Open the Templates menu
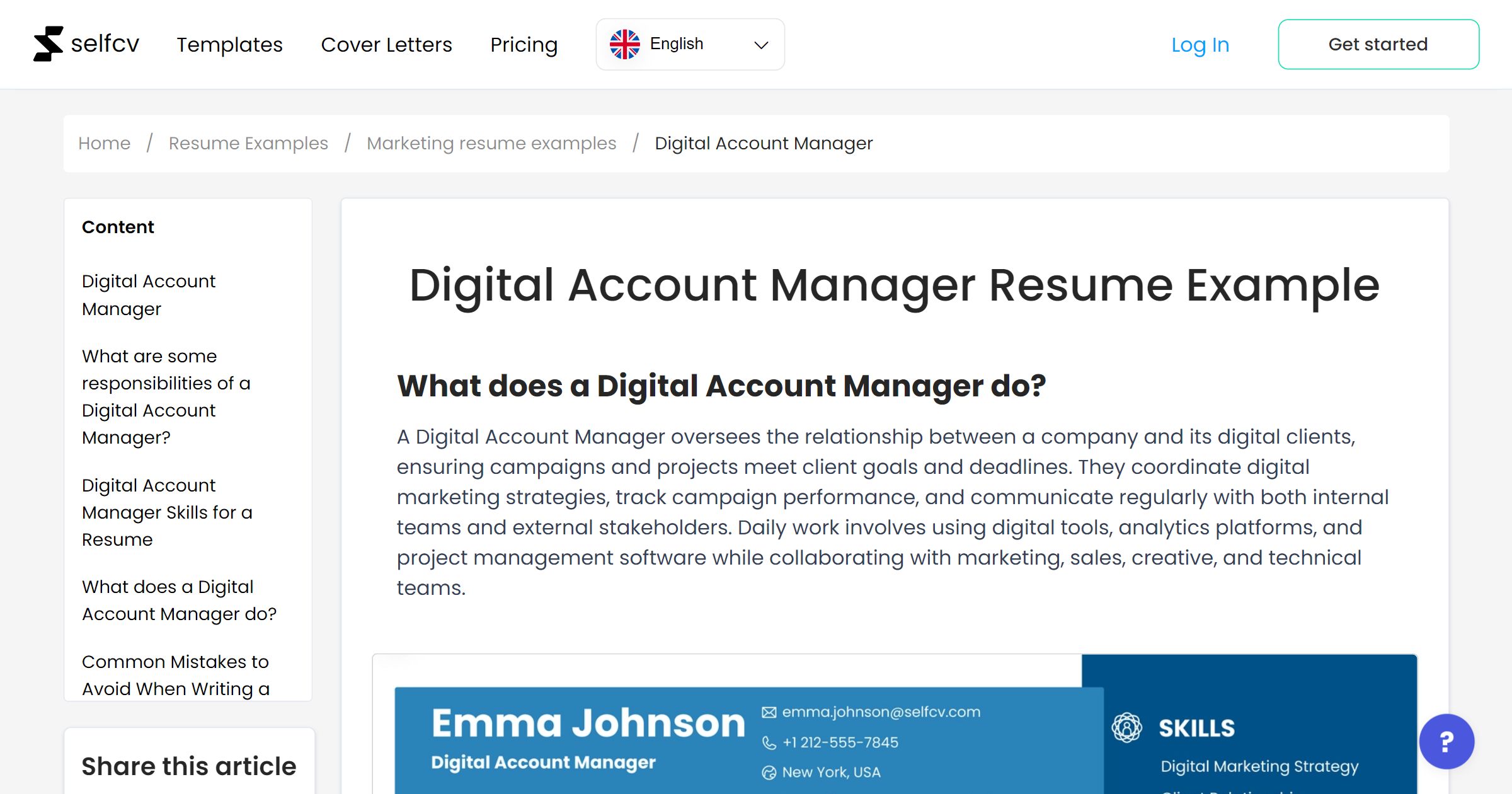1512x794 pixels. [229, 44]
